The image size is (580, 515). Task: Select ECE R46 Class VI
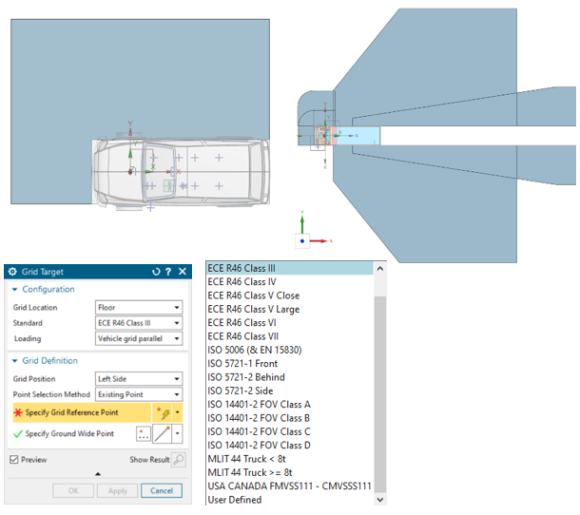pos(290,323)
